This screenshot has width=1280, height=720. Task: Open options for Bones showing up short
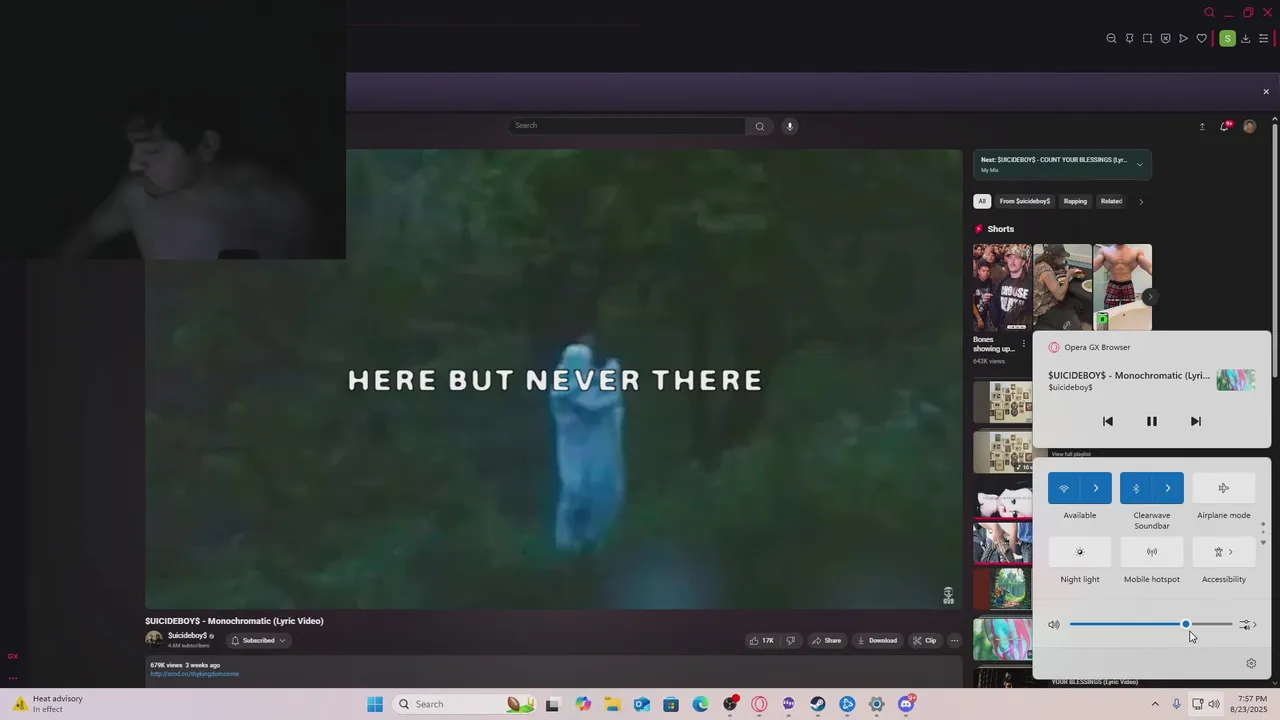(x=1023, y=343)
